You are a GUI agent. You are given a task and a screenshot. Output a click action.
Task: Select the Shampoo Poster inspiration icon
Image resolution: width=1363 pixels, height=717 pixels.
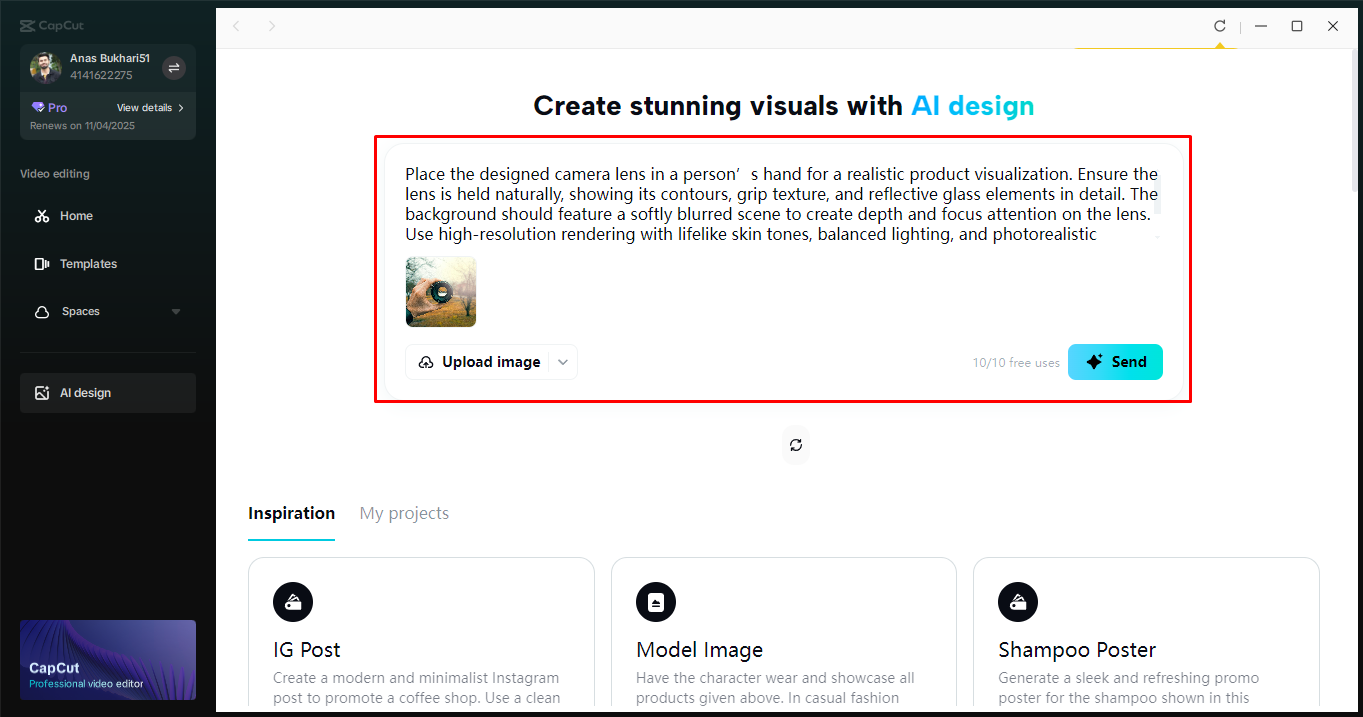1018,602
